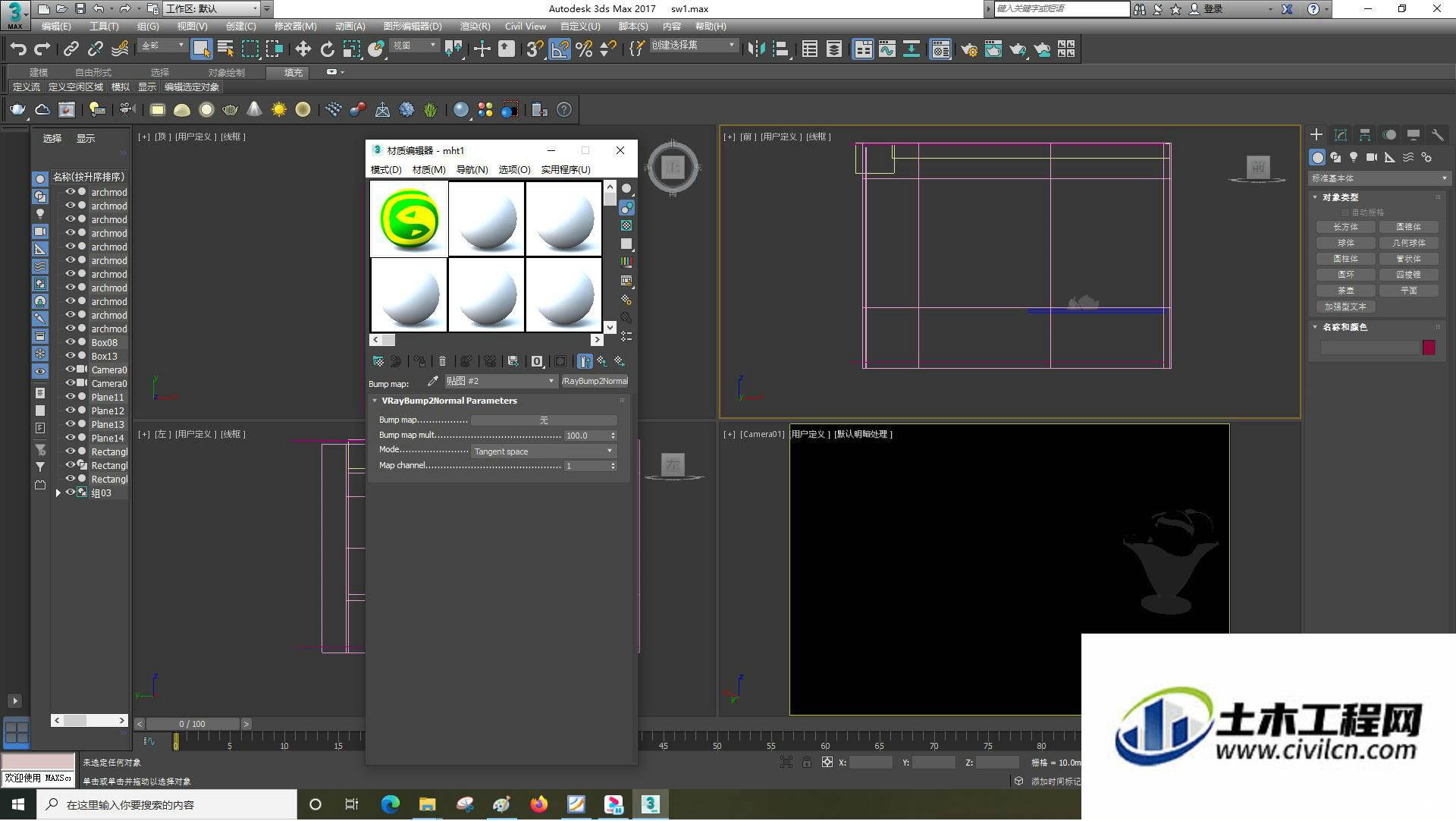1456x821 pixels.
Task: Open the Create panel plus icon
Action: pos(1316,135)
